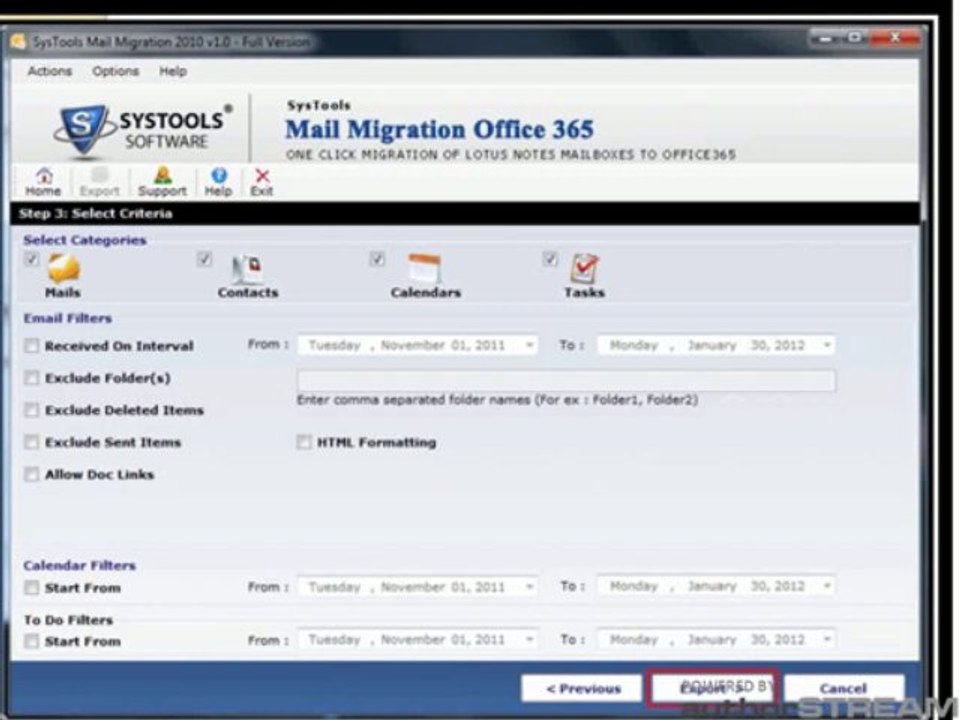Uncheck the Tasks category checkbox
Screen dimensions: 960x720
click(x=550, y=259)
